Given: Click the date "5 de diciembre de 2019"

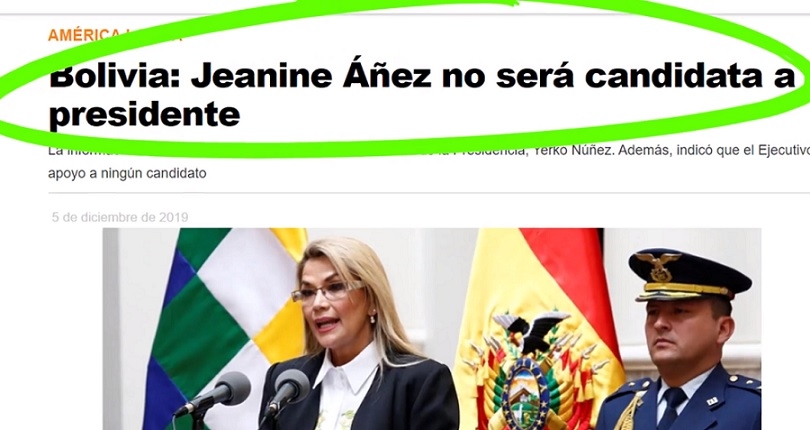Looking at the screenshot, I should (x=120, y=217).
